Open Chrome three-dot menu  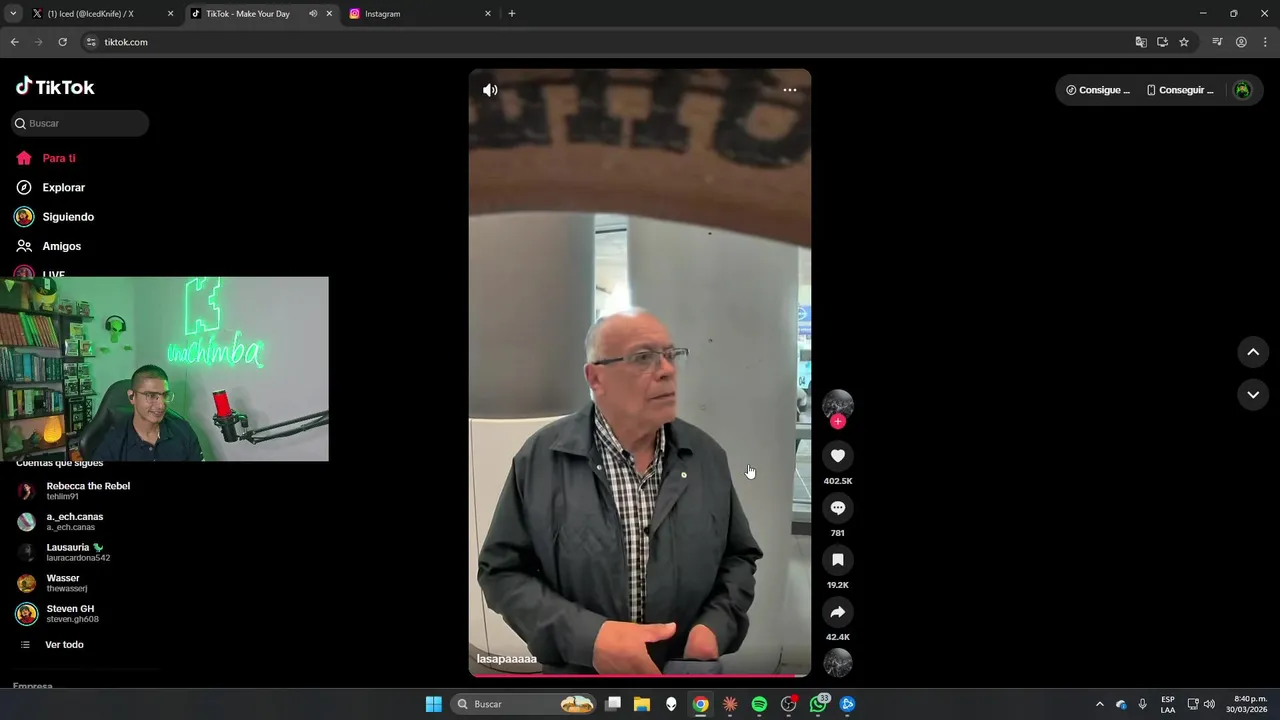coord(1266,42)
